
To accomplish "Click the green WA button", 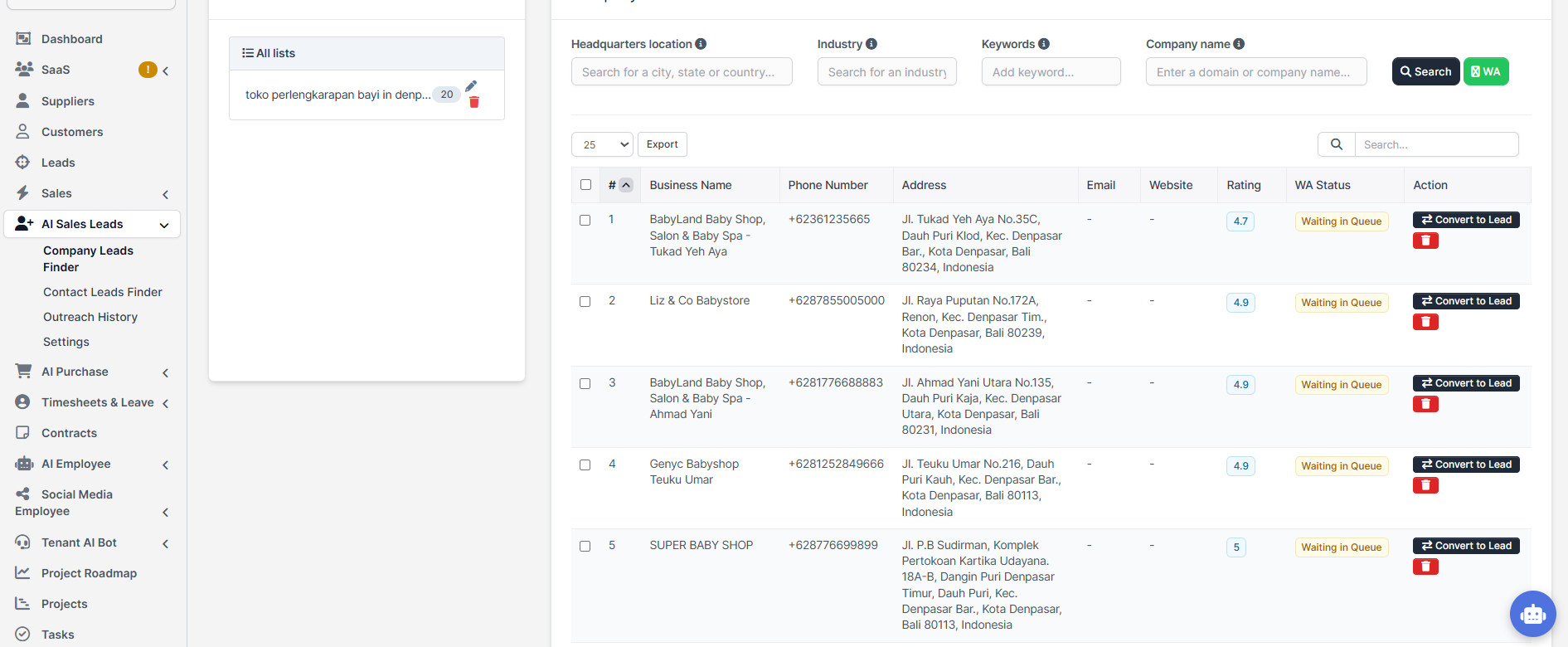I will pos(1486,71).
